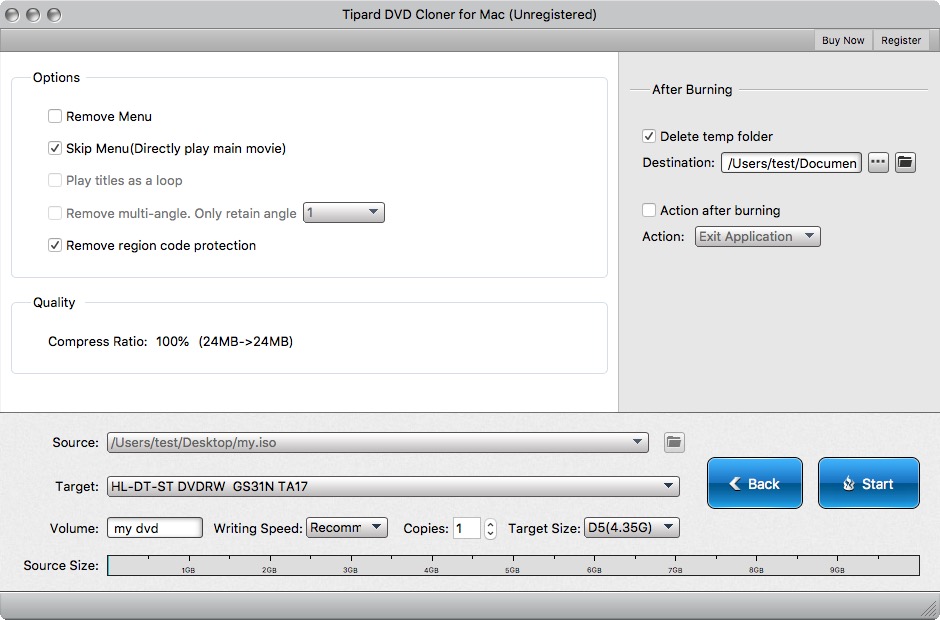Expand the Source path dropdown
The width and height of the screenshot is (940, 620).
point(378,443)
